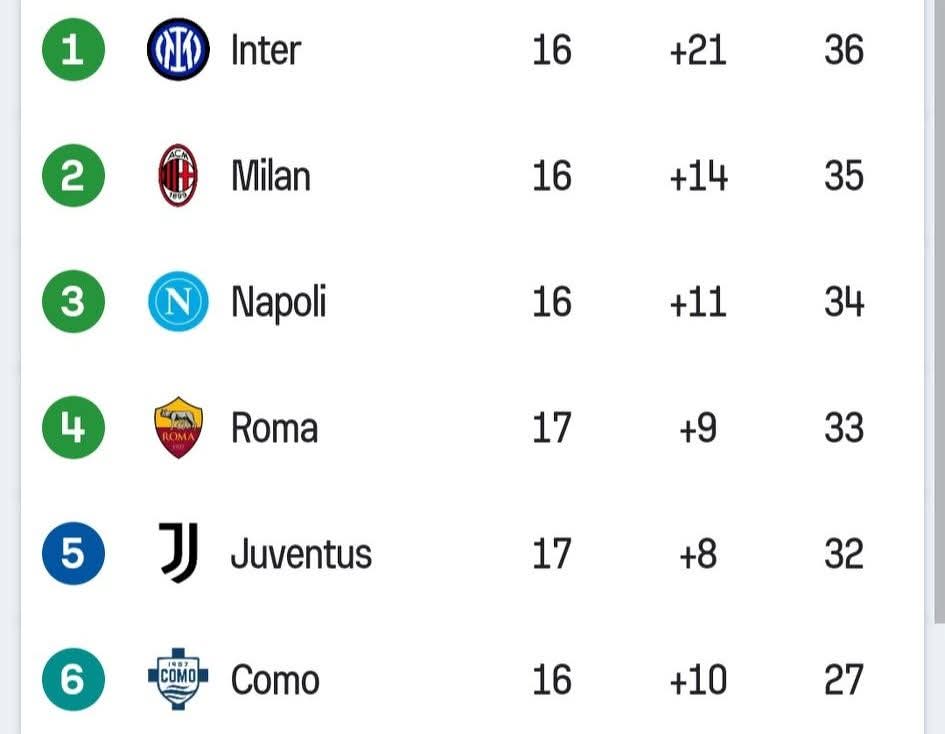Select the Napoli club logo

click(178, 302)
